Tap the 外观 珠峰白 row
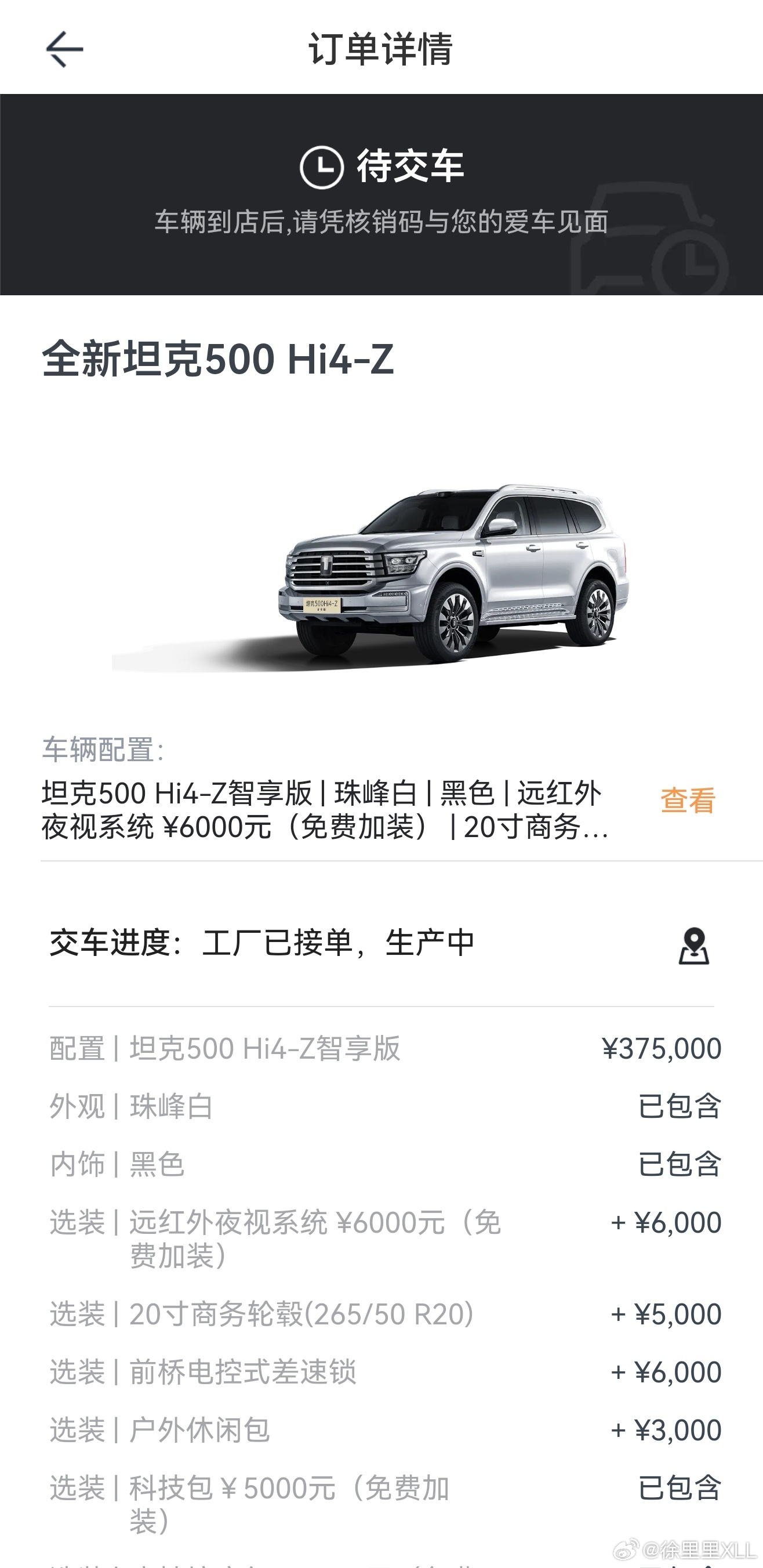Screen dimensions: 763x1568 point(385,1106)
